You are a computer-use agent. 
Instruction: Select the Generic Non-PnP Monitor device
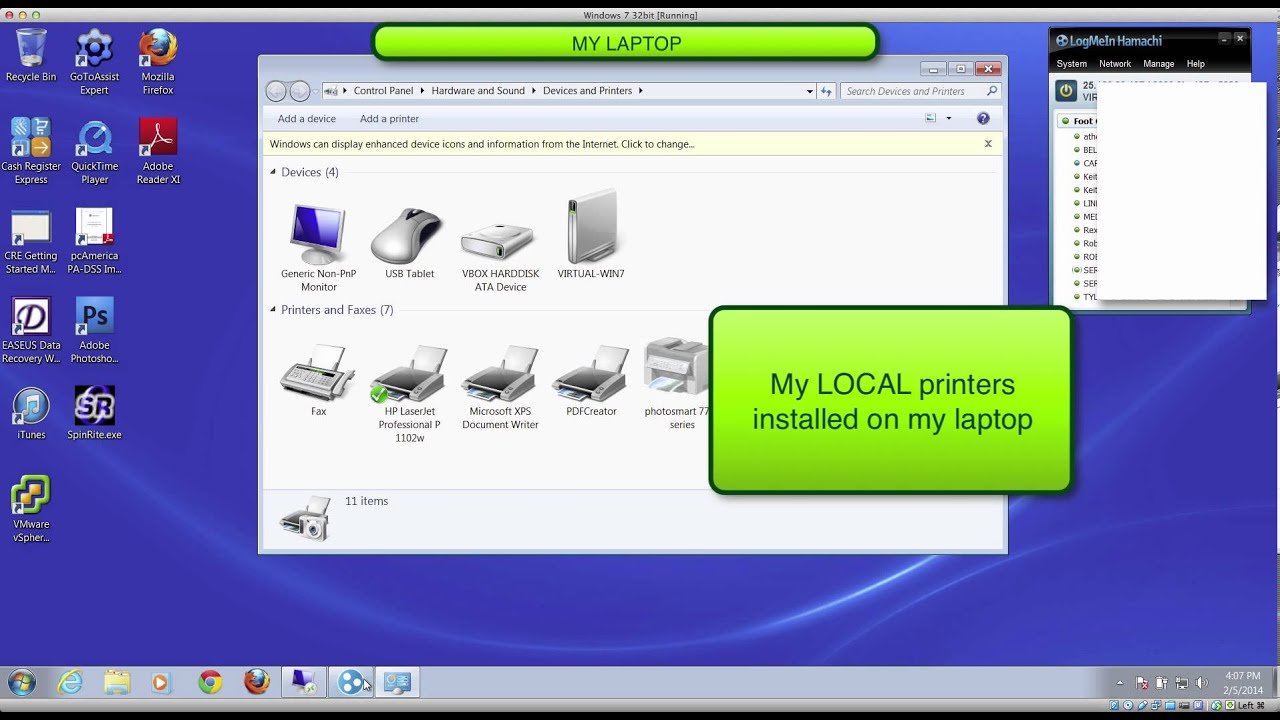coord(318,247)
